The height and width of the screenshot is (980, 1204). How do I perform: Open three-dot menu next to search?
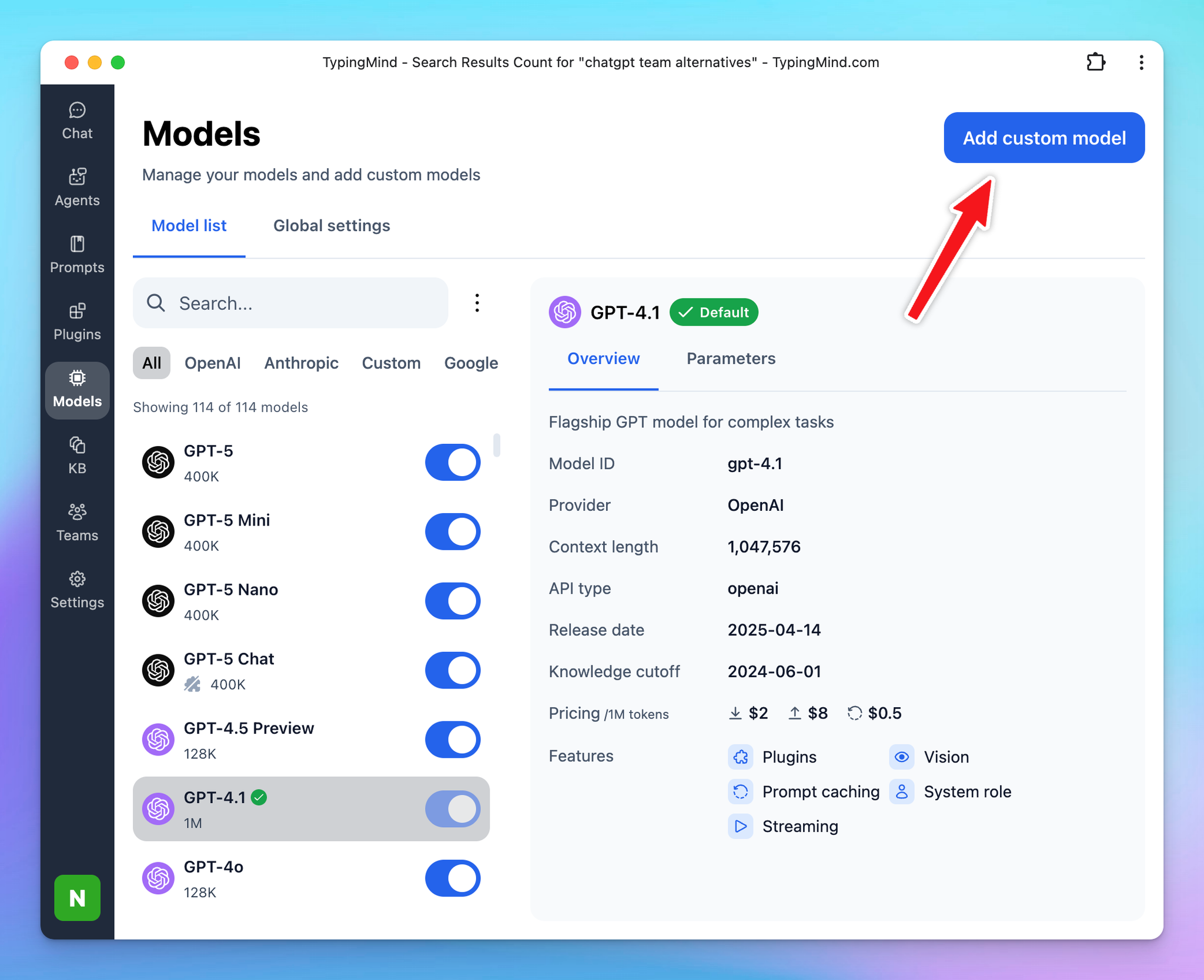click(477, 303)
